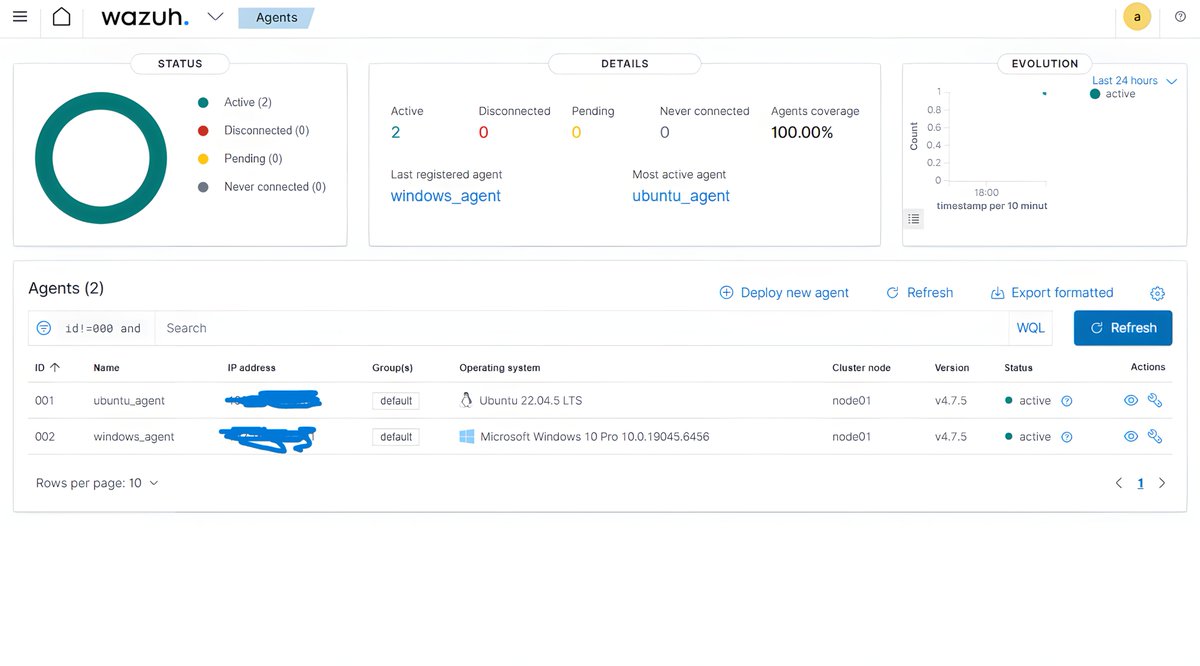
Task: Sort by Operating system column header
Action: (499, 367)
